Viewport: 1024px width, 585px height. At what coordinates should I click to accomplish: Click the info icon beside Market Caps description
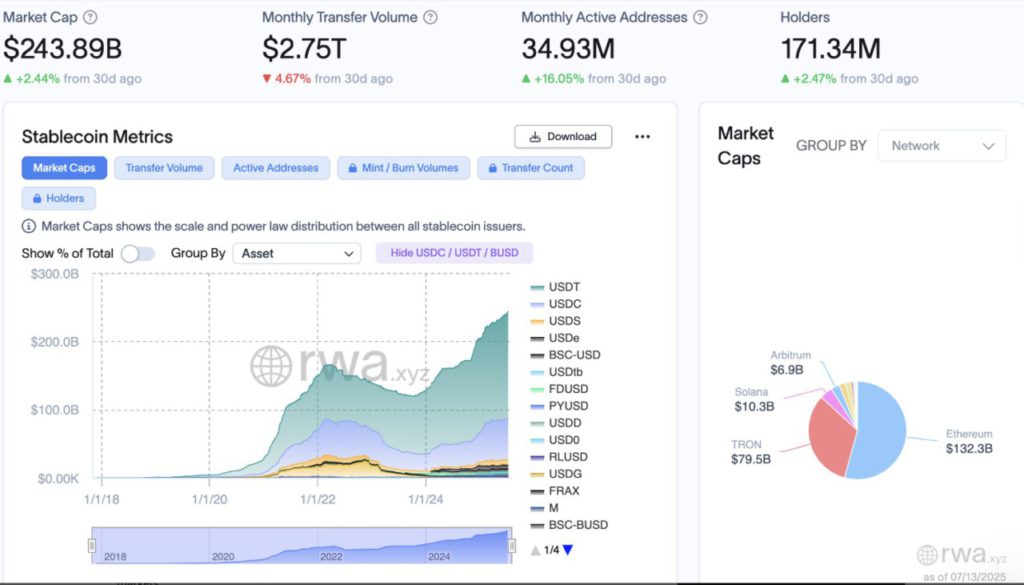click(29, 227)
